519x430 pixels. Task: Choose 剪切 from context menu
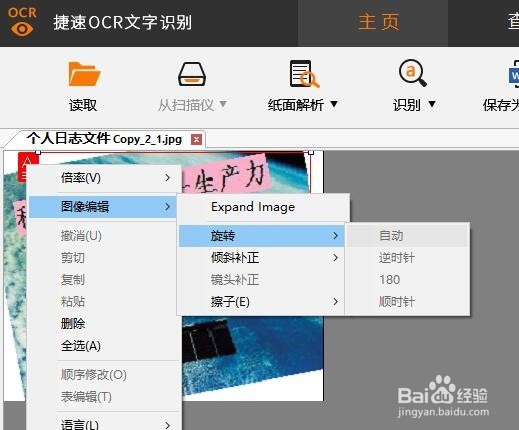[104, 258]
